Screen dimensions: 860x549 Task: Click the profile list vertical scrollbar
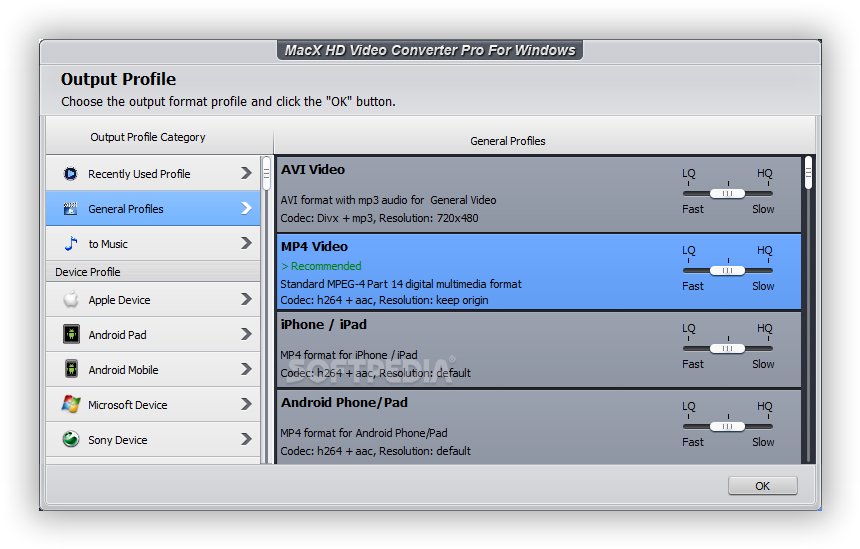(808, 172)
